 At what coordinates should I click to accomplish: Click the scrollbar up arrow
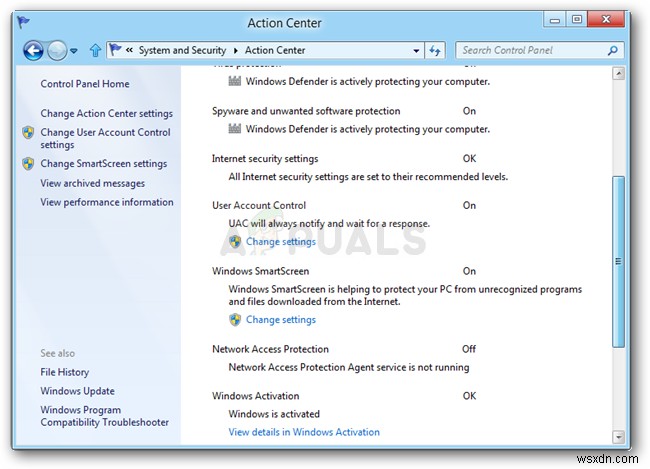pyautogui.click(x=618, y=74)
